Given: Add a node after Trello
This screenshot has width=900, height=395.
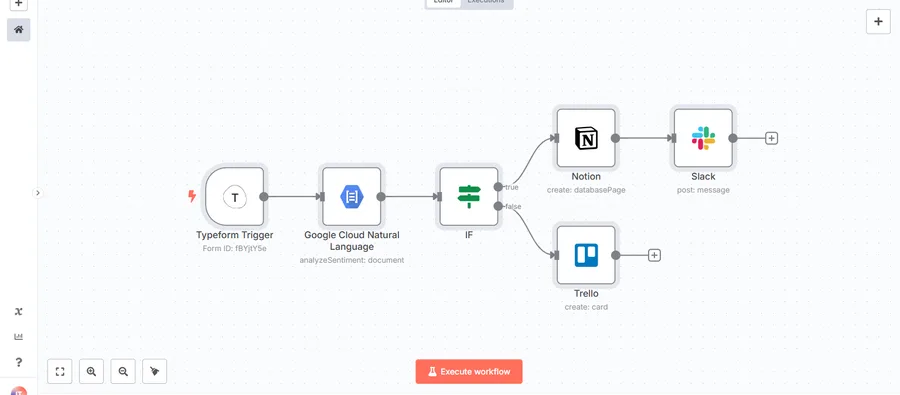Looking at the screenshot, I should (654, 255).
